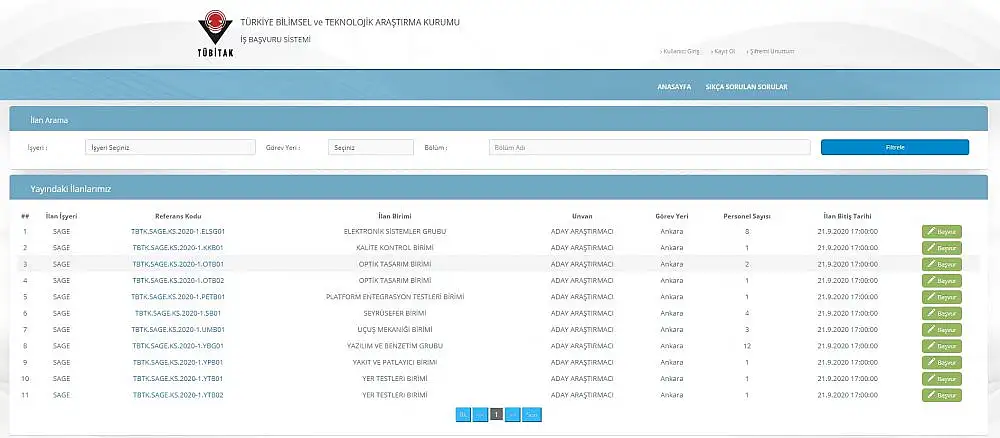Viewport: 1000px width, 438px height.
Task: Click the Referans Kodu column header
Action: click(178, 216)
